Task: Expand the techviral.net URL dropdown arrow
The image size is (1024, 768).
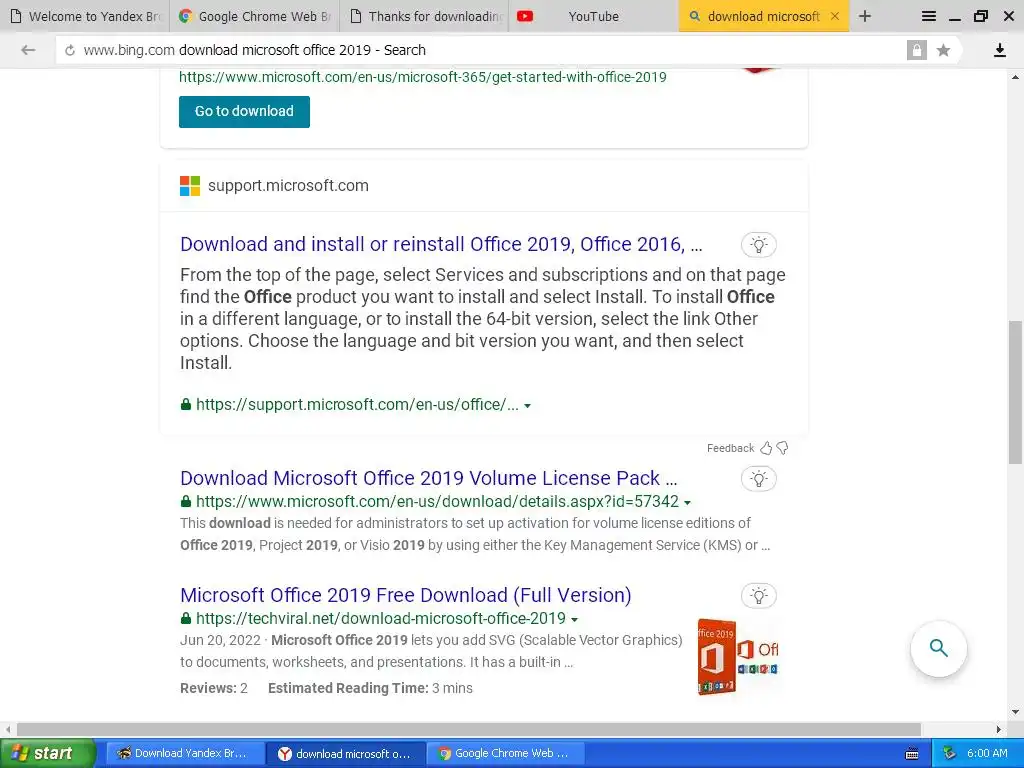Action: 574,619
